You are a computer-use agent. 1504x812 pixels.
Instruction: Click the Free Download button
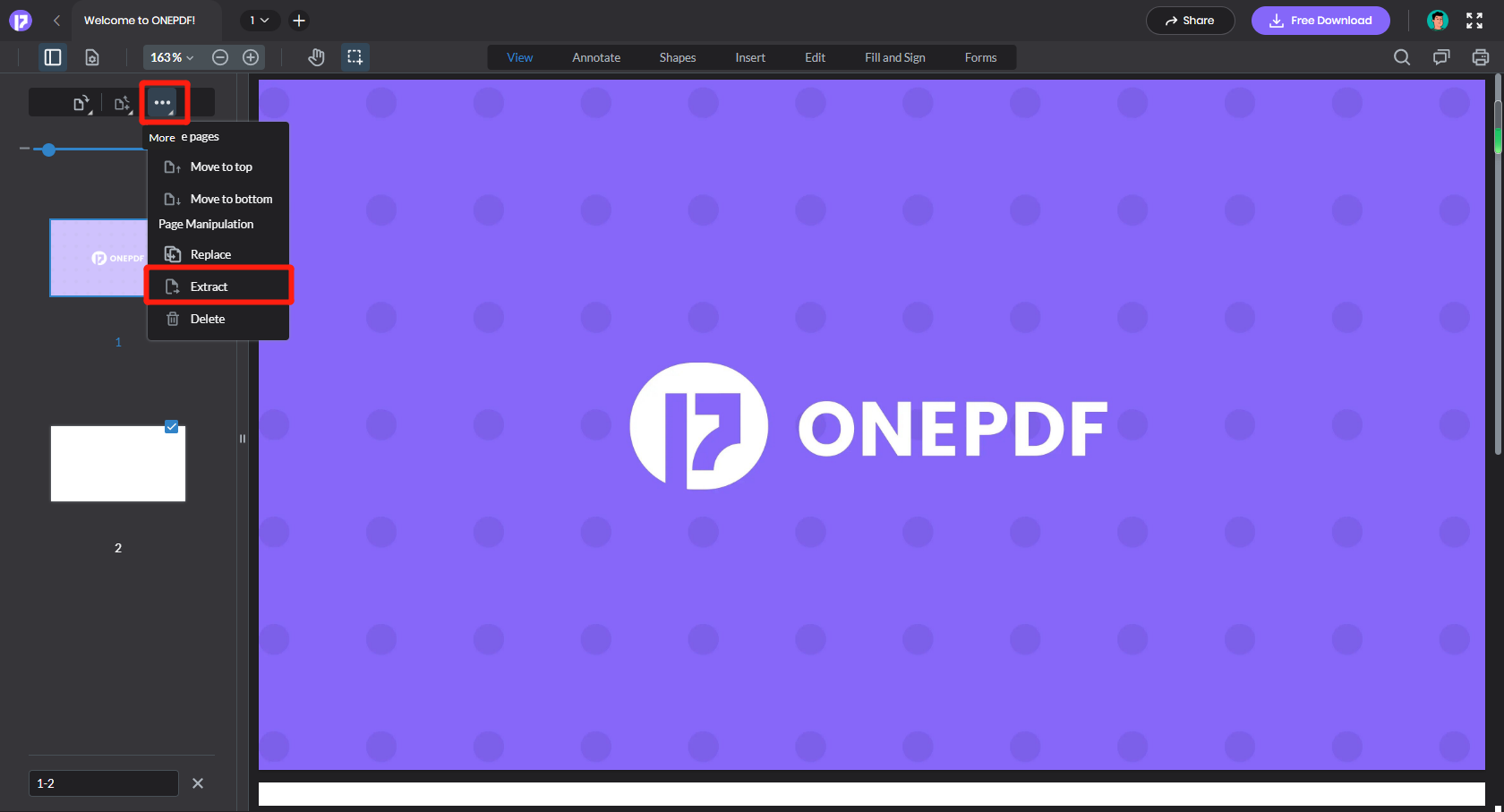tap(1320, 20)
